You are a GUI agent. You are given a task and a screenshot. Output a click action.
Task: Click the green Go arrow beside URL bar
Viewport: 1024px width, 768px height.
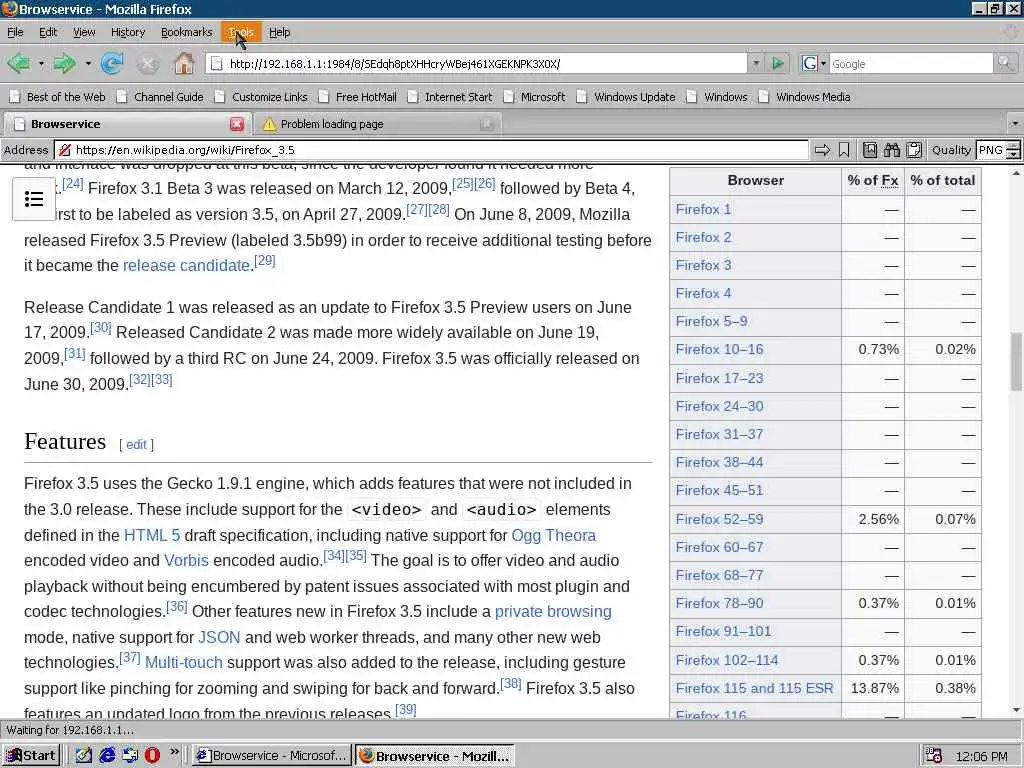(x=778, y=63)
